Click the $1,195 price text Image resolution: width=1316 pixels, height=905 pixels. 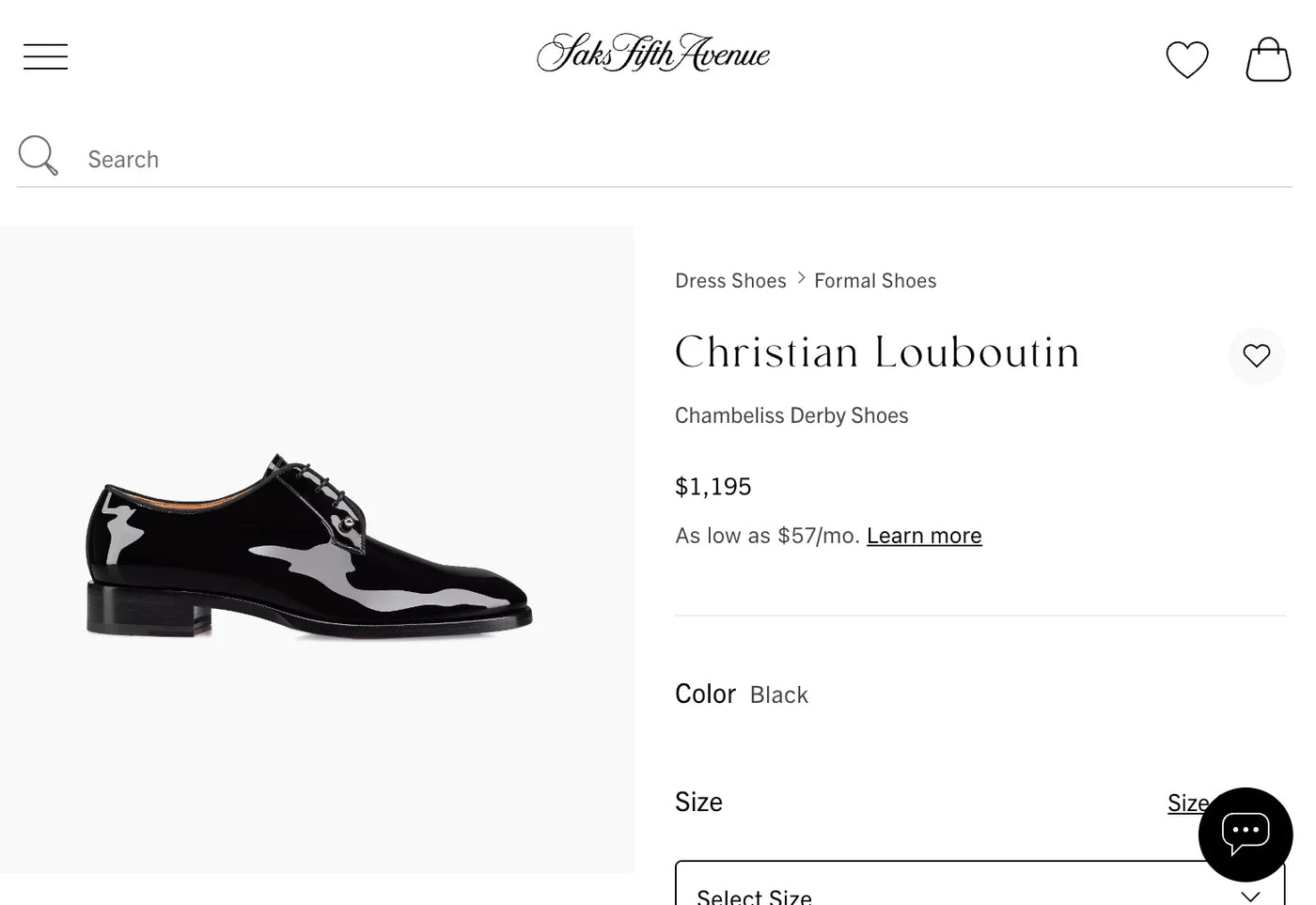713,486
